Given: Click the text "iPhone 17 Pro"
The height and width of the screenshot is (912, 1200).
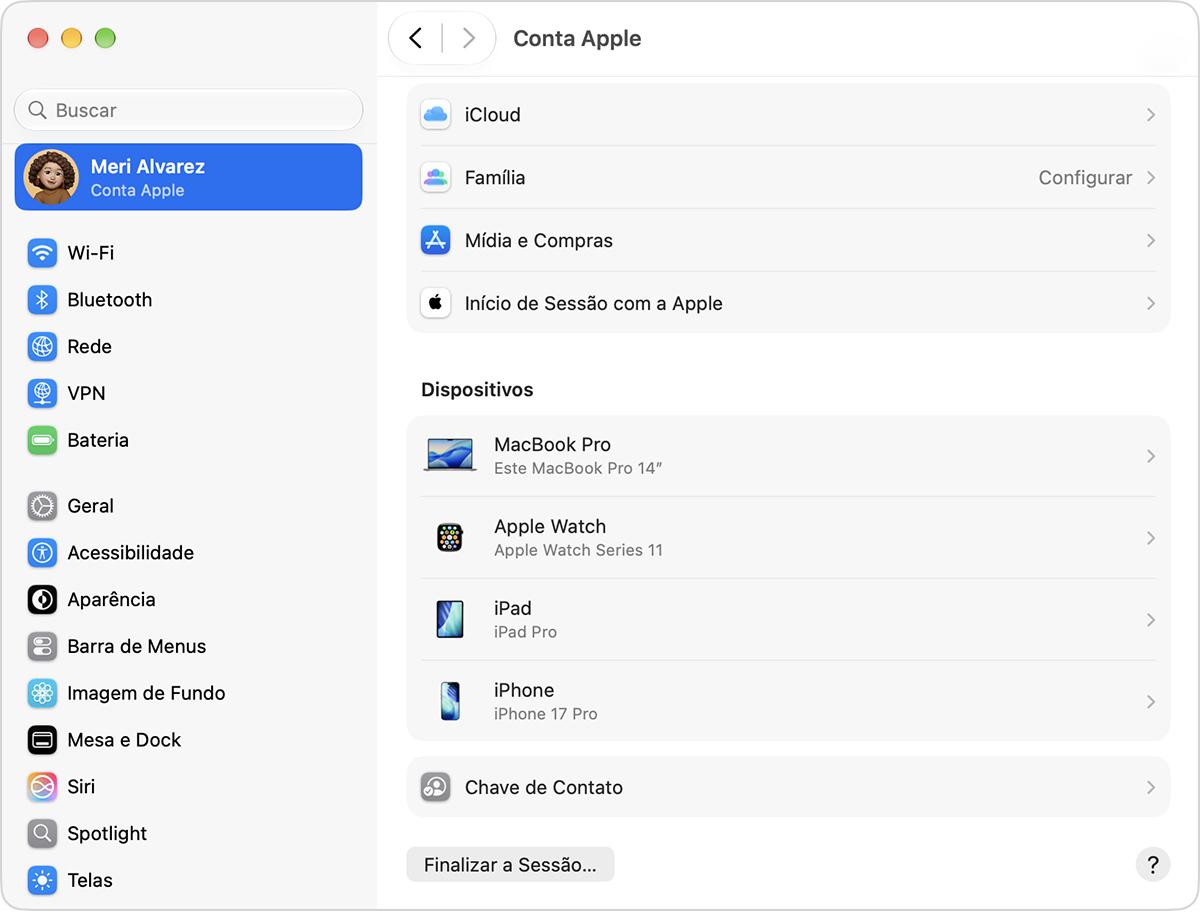Looking at the screenshot, I should 546,714.
